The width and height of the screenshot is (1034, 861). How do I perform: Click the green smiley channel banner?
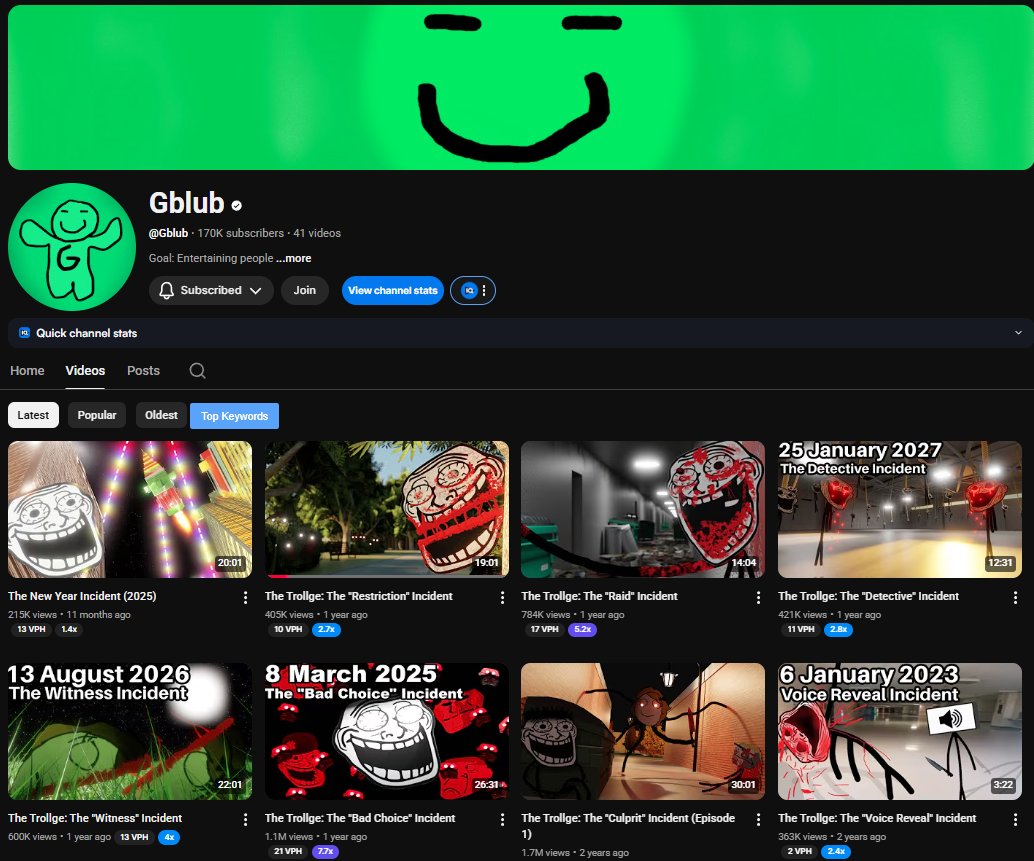tap(521, 87)
